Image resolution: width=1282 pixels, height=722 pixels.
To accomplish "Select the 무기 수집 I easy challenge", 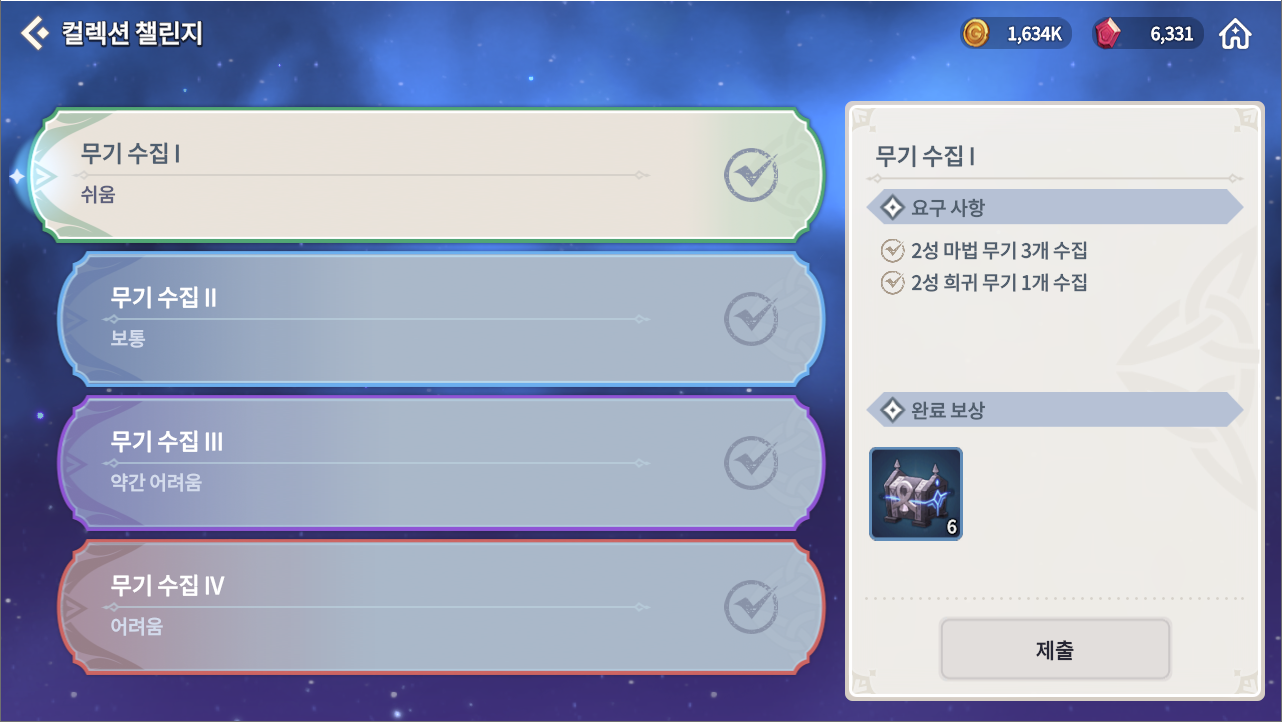I will (426, 175).
